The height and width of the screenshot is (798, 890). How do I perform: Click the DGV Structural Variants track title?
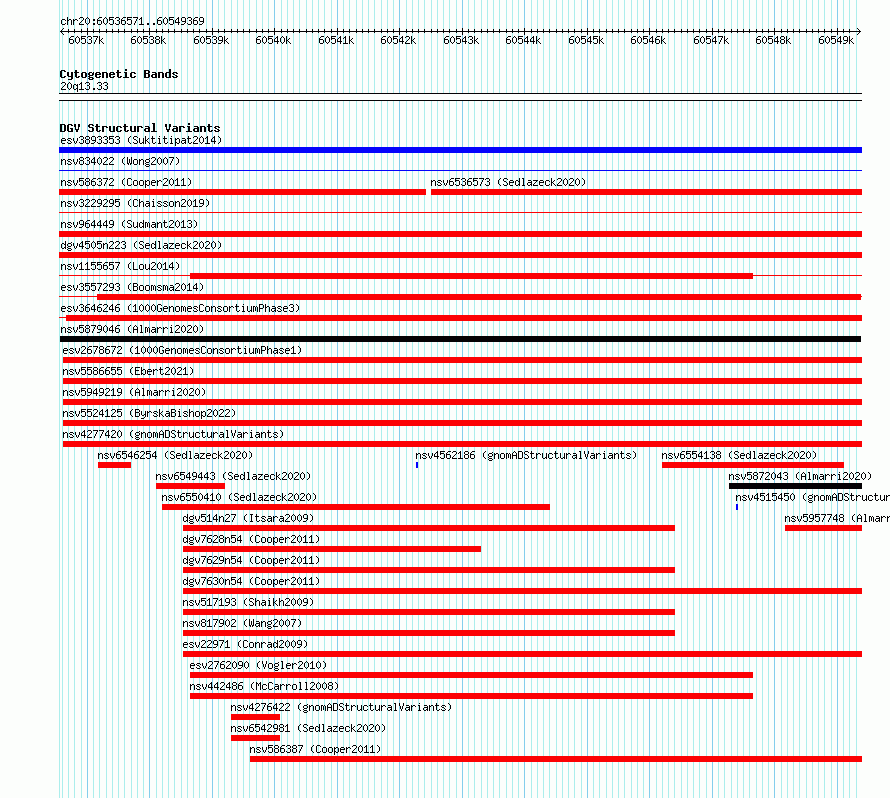140,128
